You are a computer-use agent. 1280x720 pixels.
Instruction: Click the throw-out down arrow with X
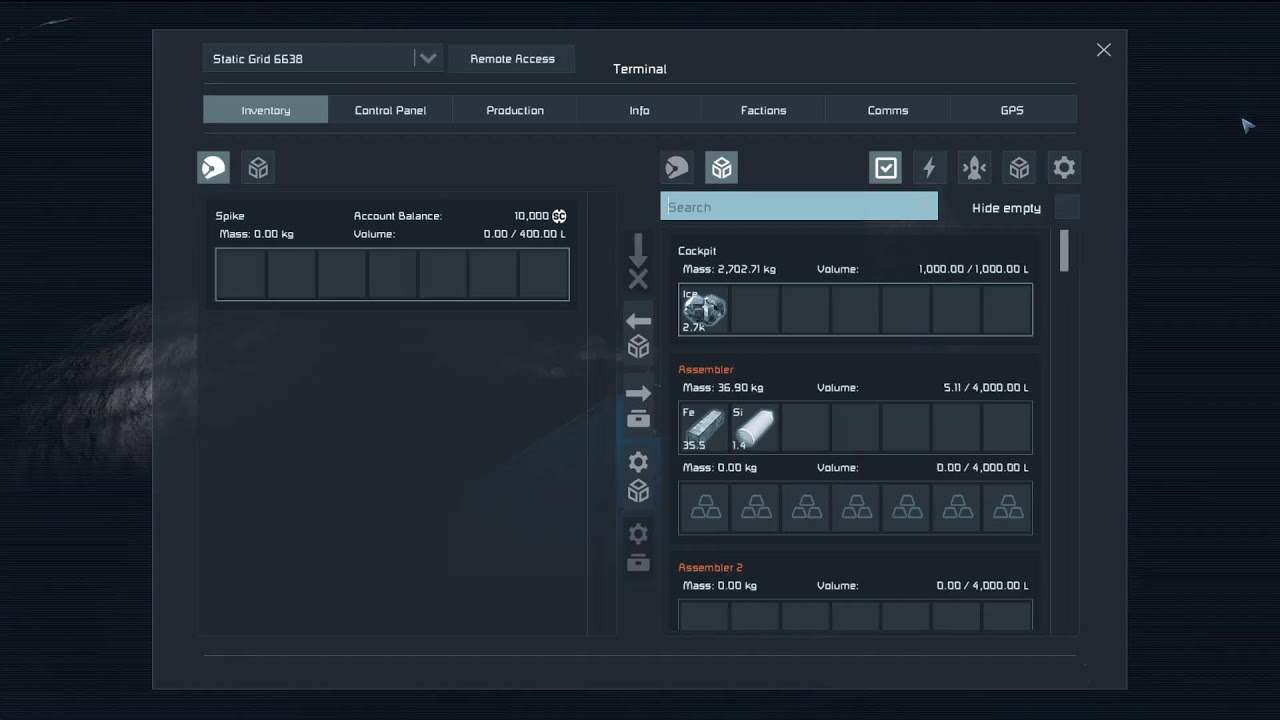pyautogui.click(x=638, y=263)
